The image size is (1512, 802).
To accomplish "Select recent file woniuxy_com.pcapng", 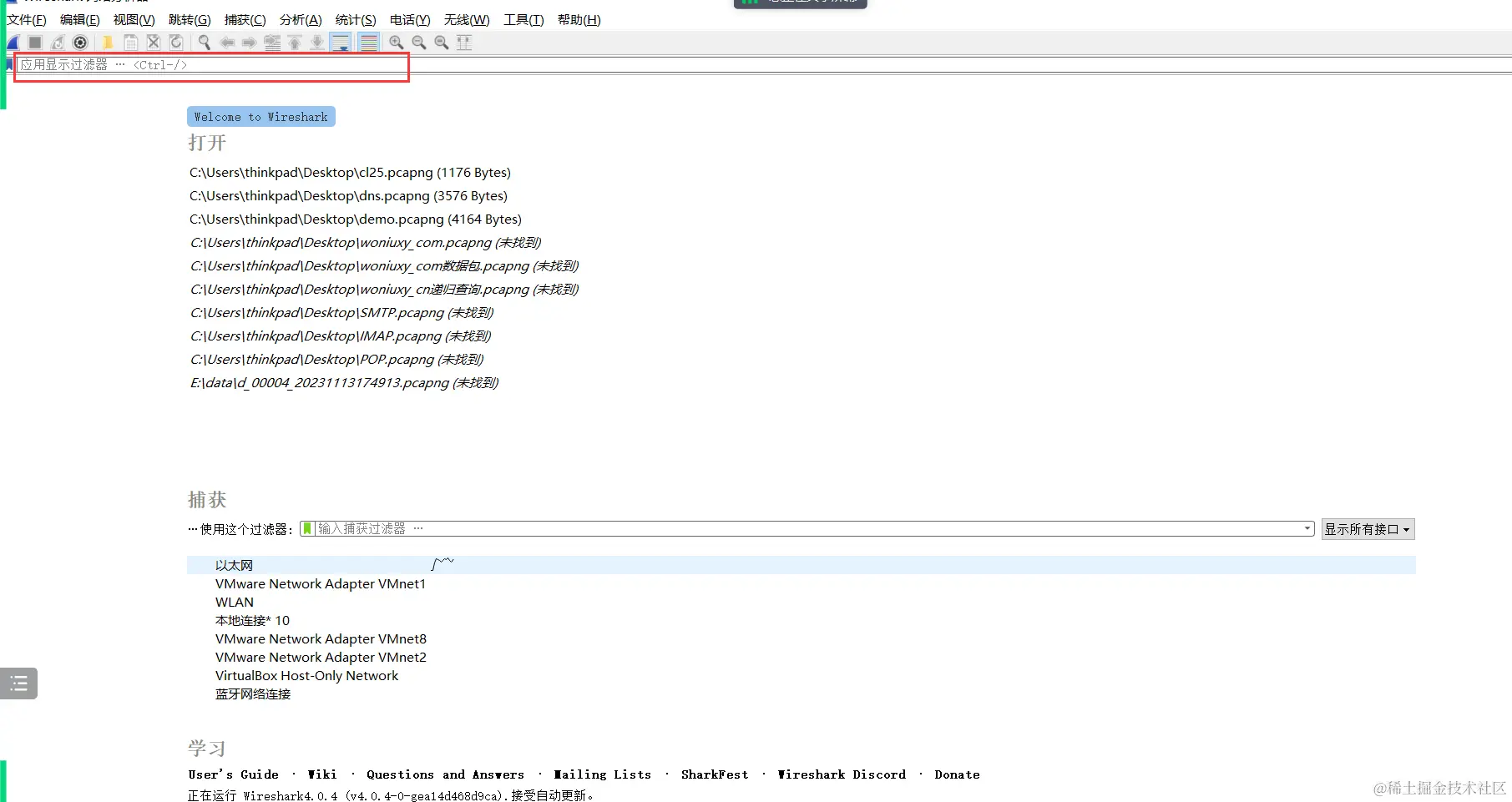I will click(366, 243).
